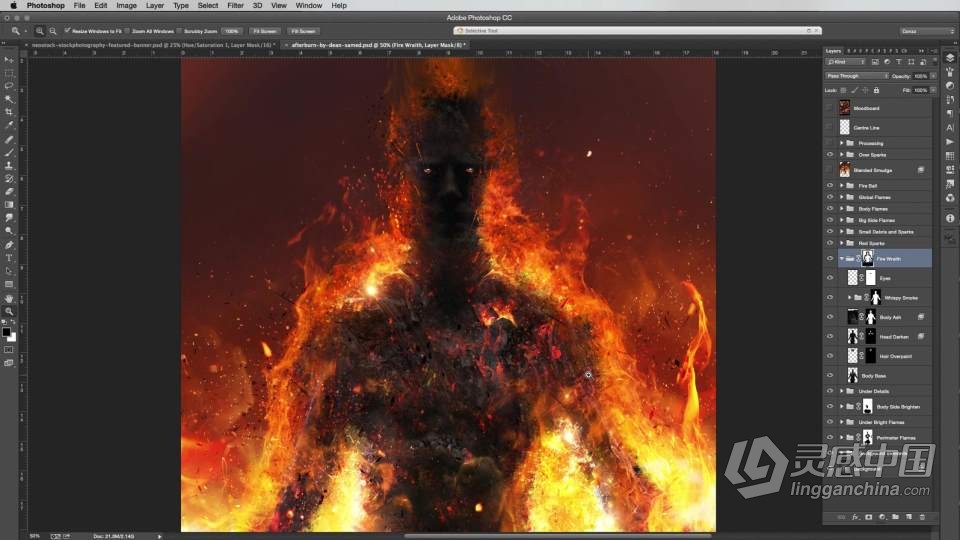Click the Create new group icon
The width and height of the screenshot is (960, 540).
pos(895,517)
